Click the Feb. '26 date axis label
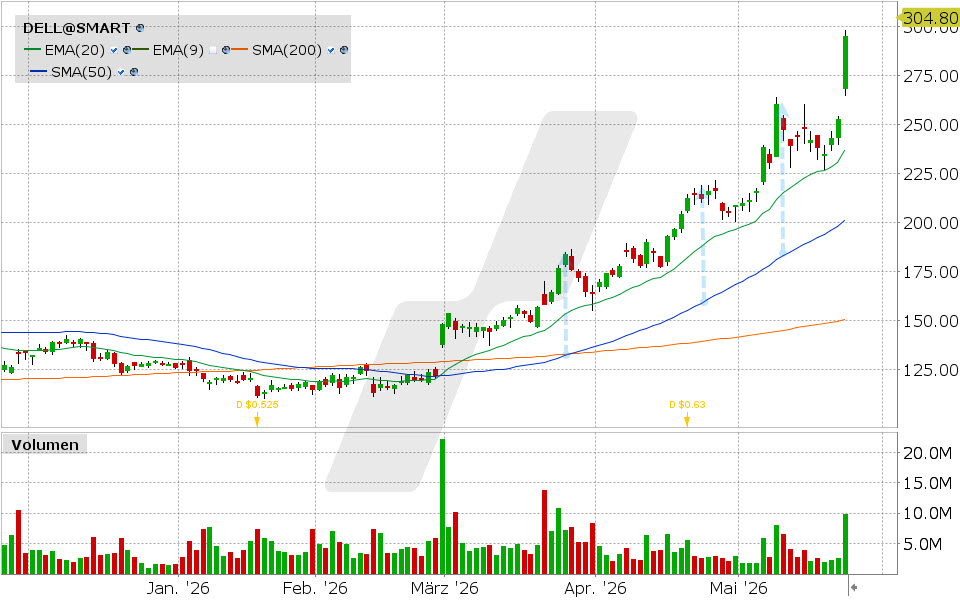This screenshot has height=600, width=960. [315, 589]
